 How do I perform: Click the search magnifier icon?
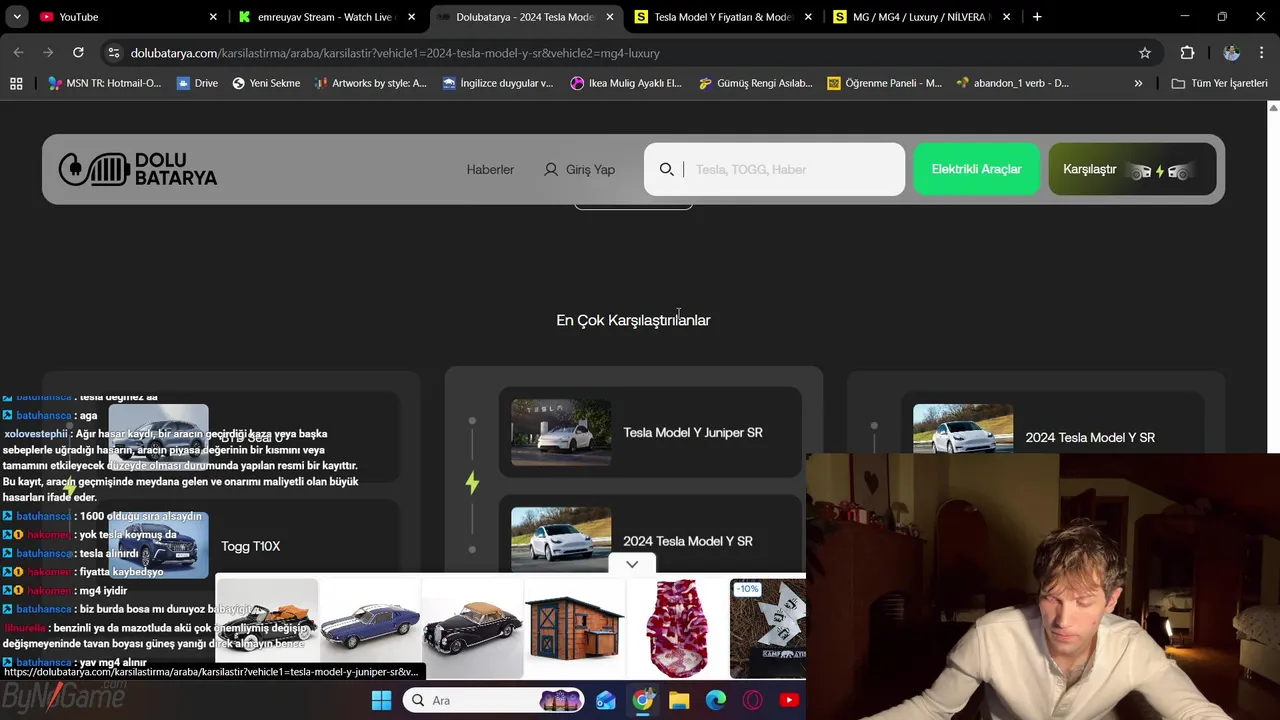(666, 169)
